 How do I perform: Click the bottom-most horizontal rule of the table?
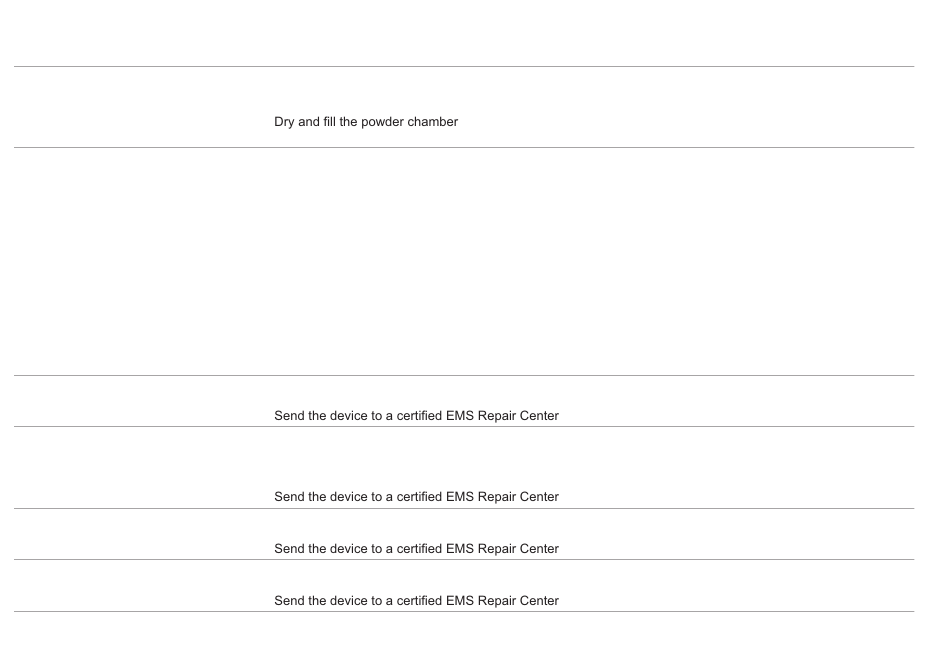tap(464, 611)
